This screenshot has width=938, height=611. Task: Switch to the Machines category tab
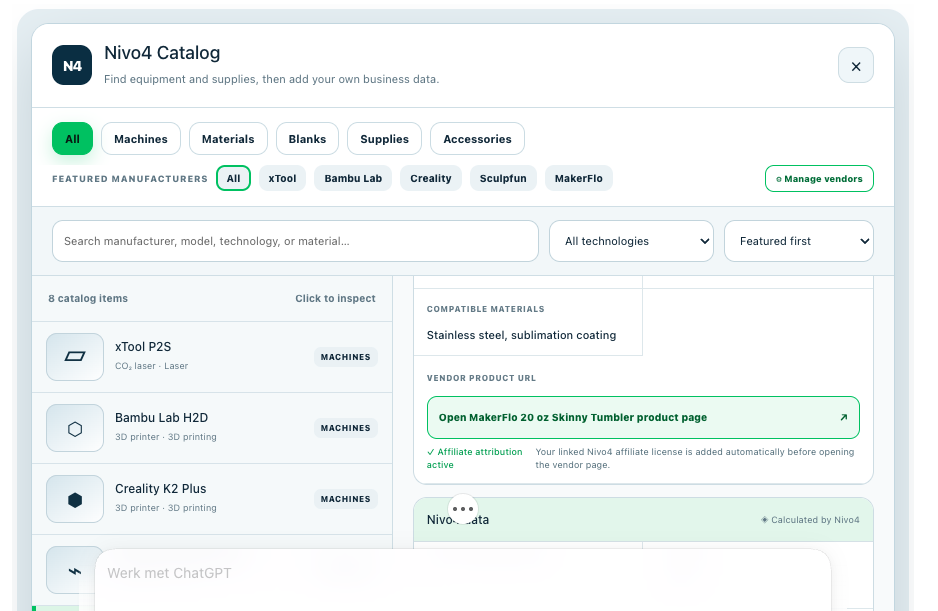pos(141,139)
